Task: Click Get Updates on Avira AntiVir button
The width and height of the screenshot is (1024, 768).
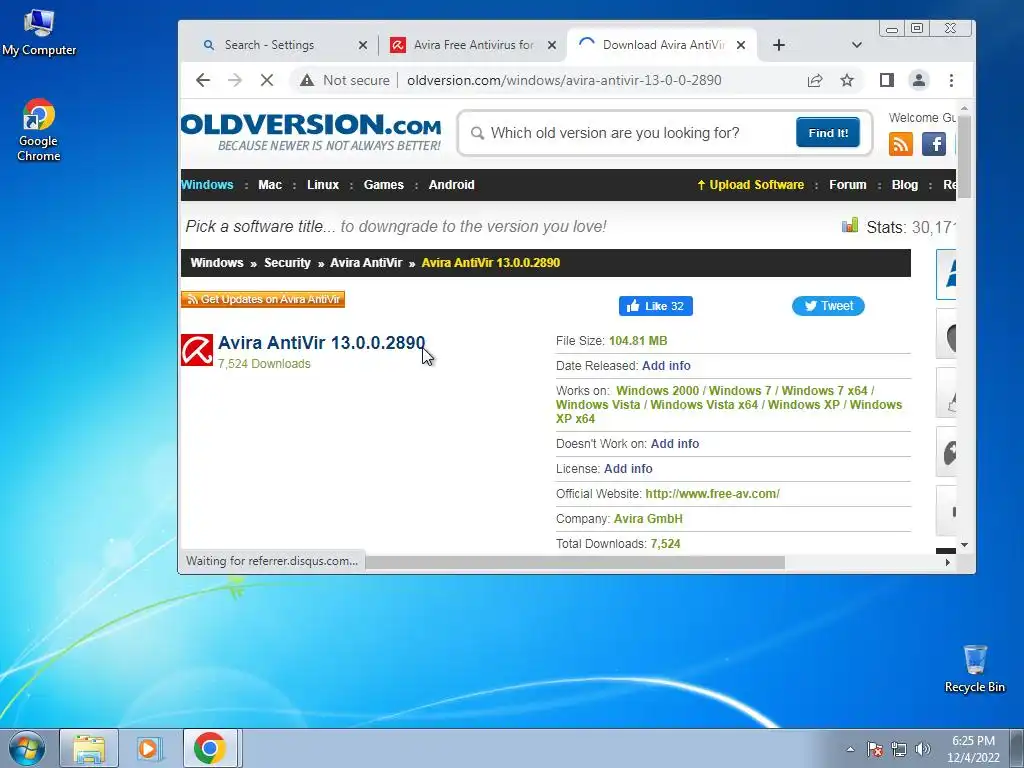Action: pyautogui.click(x=263, y=299)
